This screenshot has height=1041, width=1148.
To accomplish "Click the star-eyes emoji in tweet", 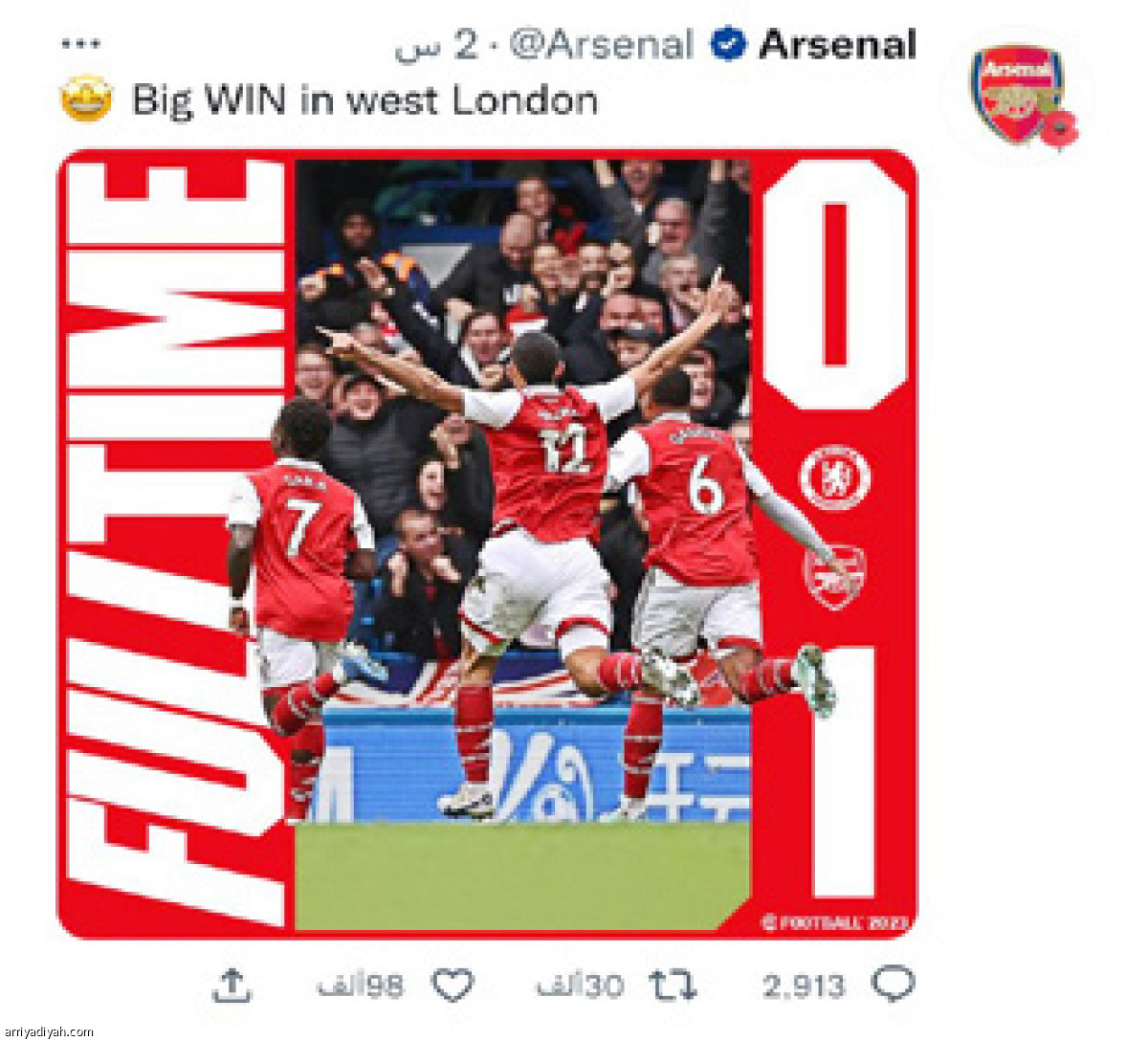I will click(x=86, y=99).
